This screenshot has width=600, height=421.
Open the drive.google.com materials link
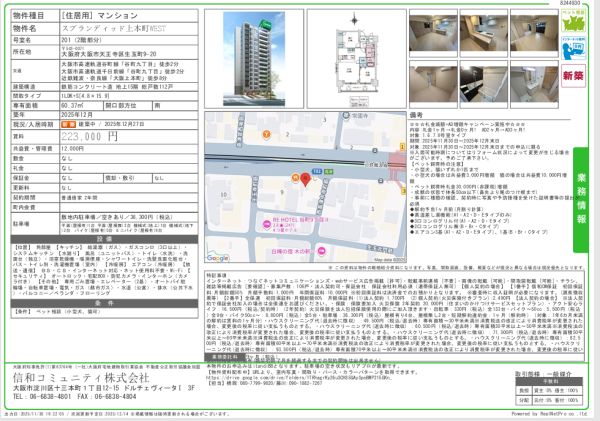click(x=299, y=377)
